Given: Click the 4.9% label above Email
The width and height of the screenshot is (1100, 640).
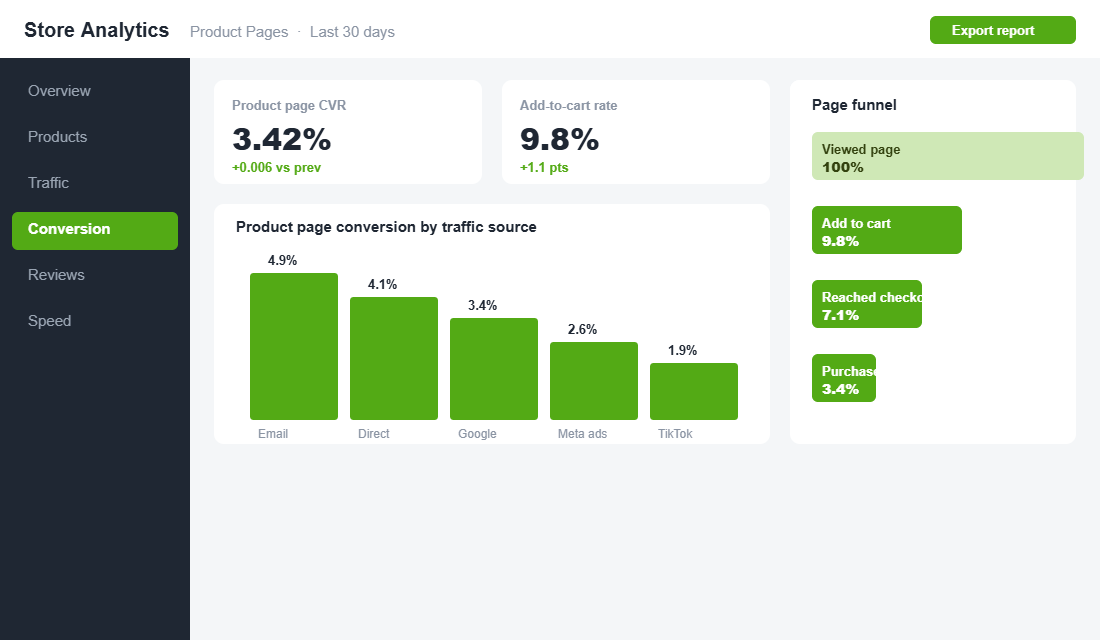Looking at the screenshot, I should coord(283,260).
